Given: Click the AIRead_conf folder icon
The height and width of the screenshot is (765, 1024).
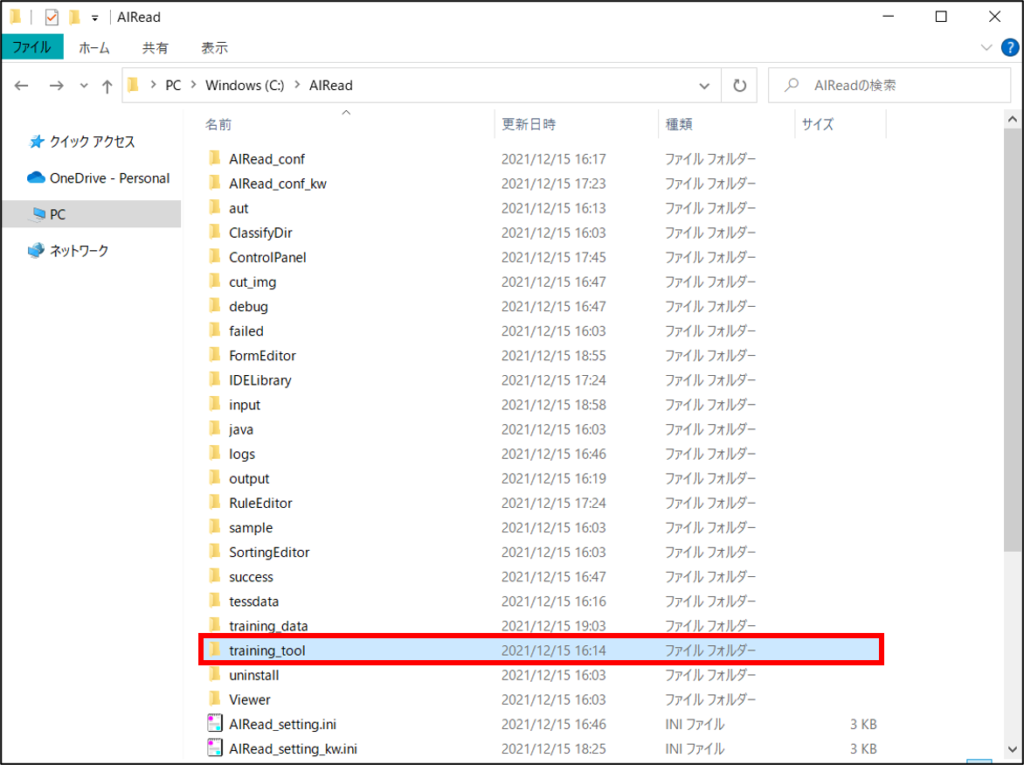Looking at the screenshot, I should click(214, 158).
